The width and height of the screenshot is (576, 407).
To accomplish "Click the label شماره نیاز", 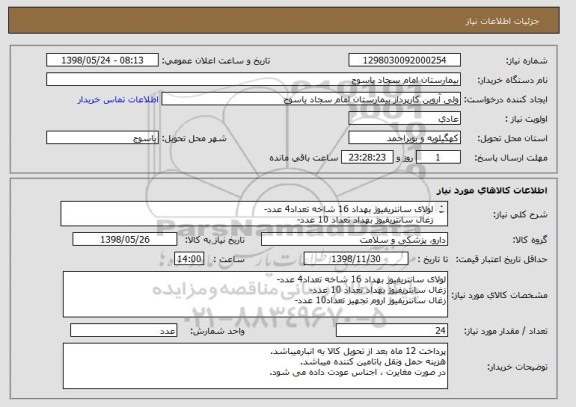I will (527, 61).
